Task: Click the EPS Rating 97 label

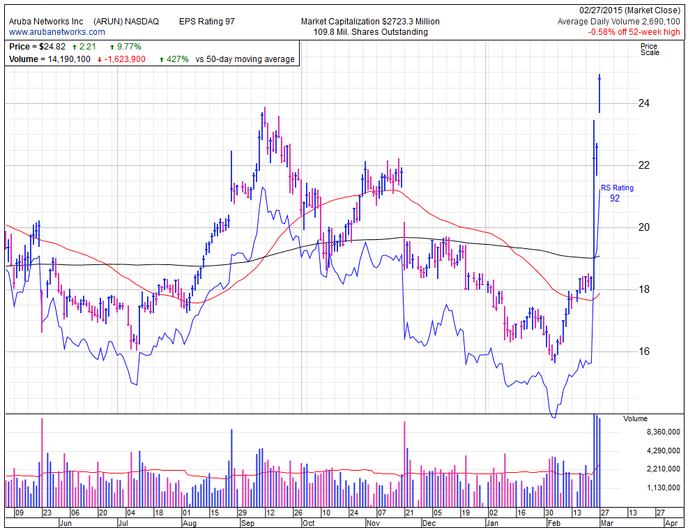Action: tap(207, 21)
